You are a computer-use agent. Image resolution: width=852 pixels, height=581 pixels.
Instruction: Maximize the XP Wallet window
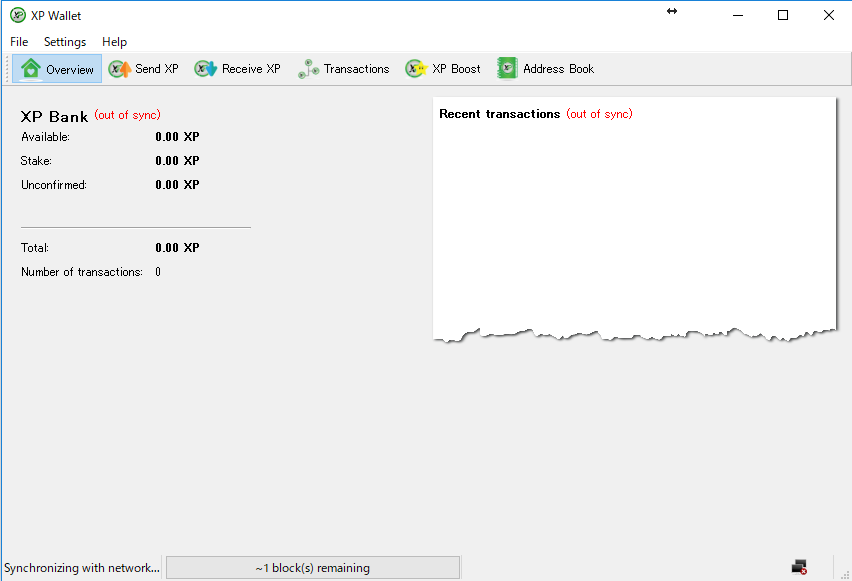point(783,15)
